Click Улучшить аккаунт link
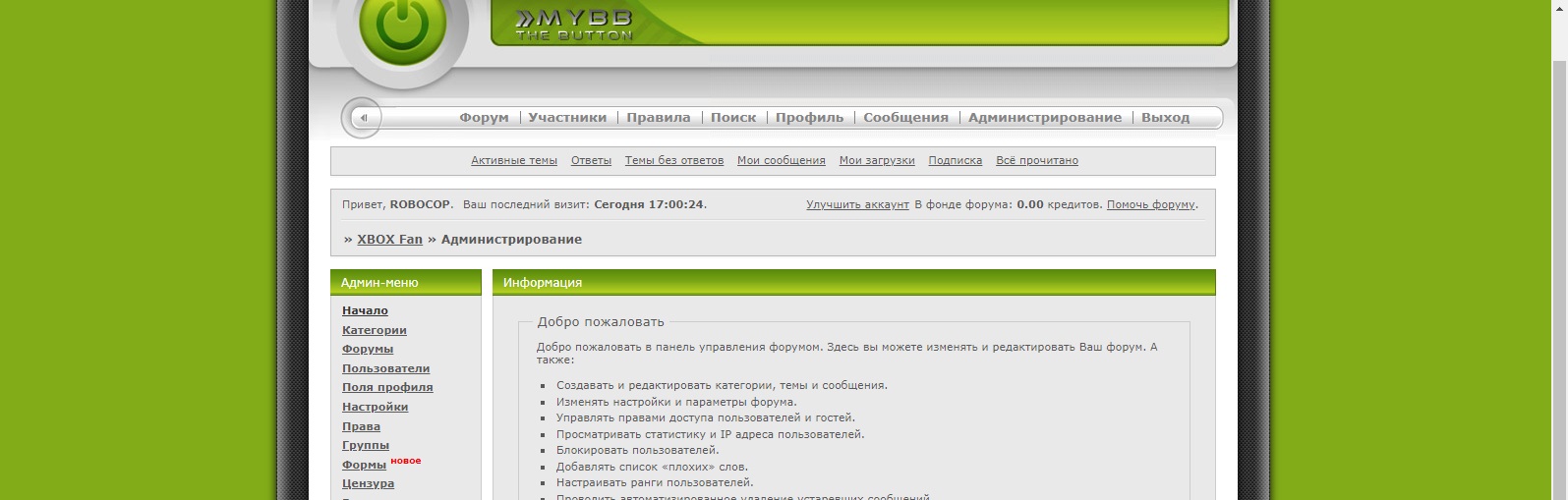 [857, 205]
